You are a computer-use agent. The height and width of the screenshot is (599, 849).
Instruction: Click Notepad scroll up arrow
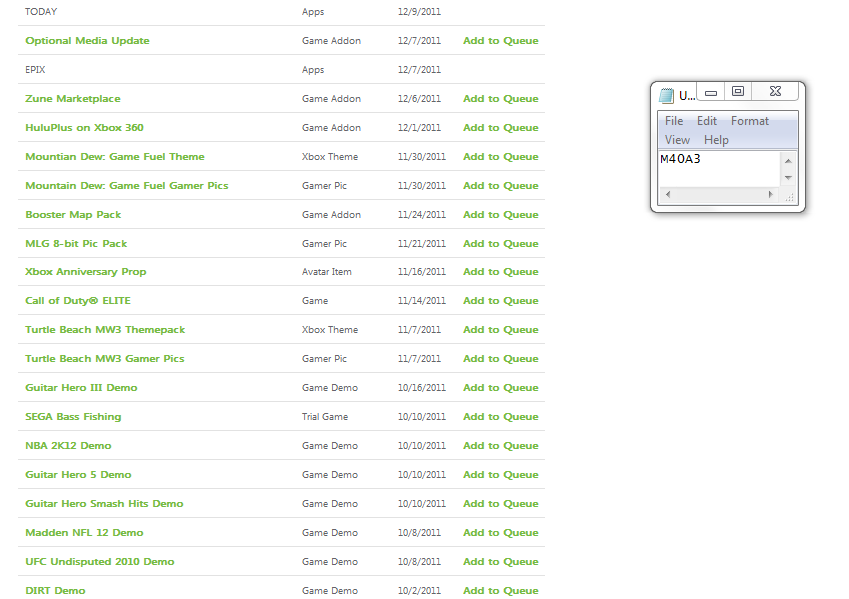[788, 161]
